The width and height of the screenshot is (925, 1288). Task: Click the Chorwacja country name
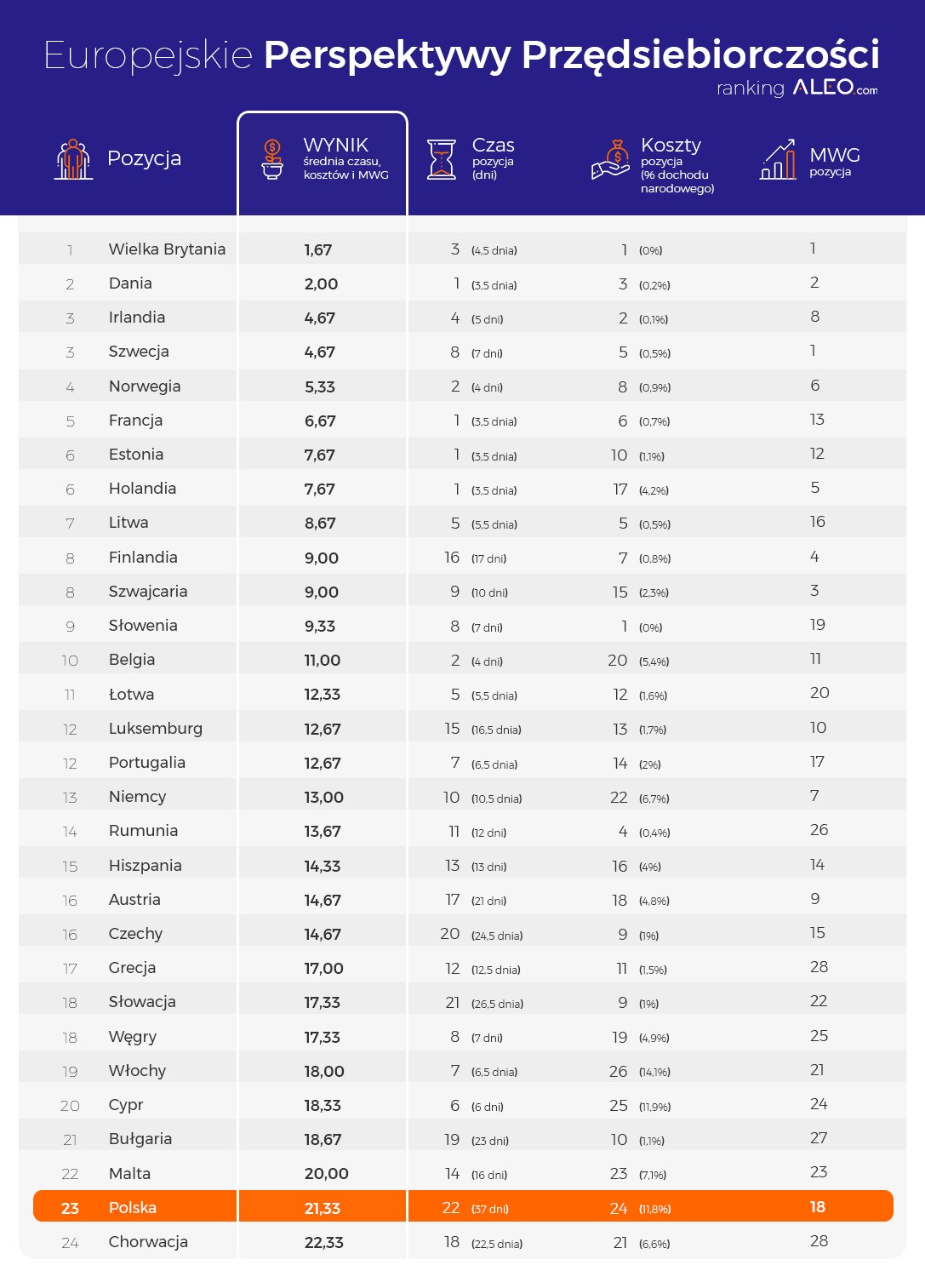(x=148, y=1241)
